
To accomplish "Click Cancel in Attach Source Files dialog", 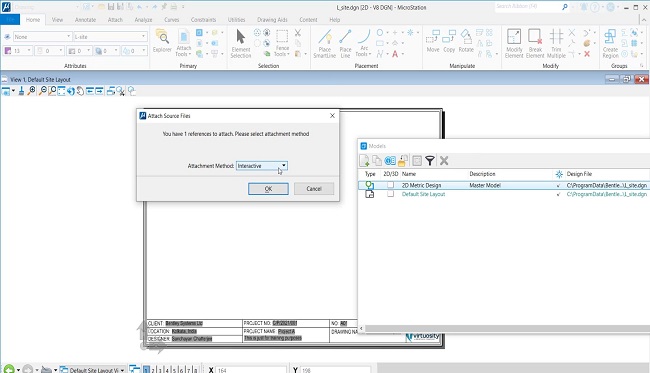I will coord(314,189).
